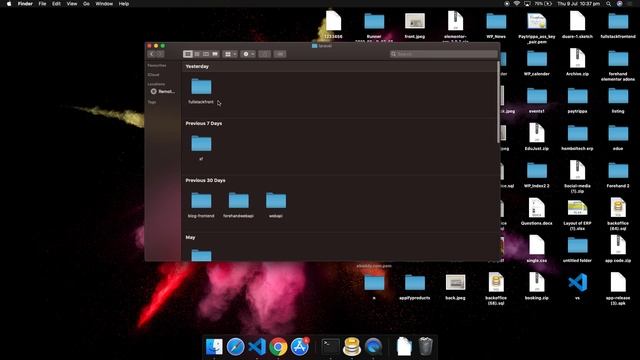Viewport: 640px width, 360px height.
Task: Select duare-1.sketch file on the desktop
Action: [x=577, y=25]
